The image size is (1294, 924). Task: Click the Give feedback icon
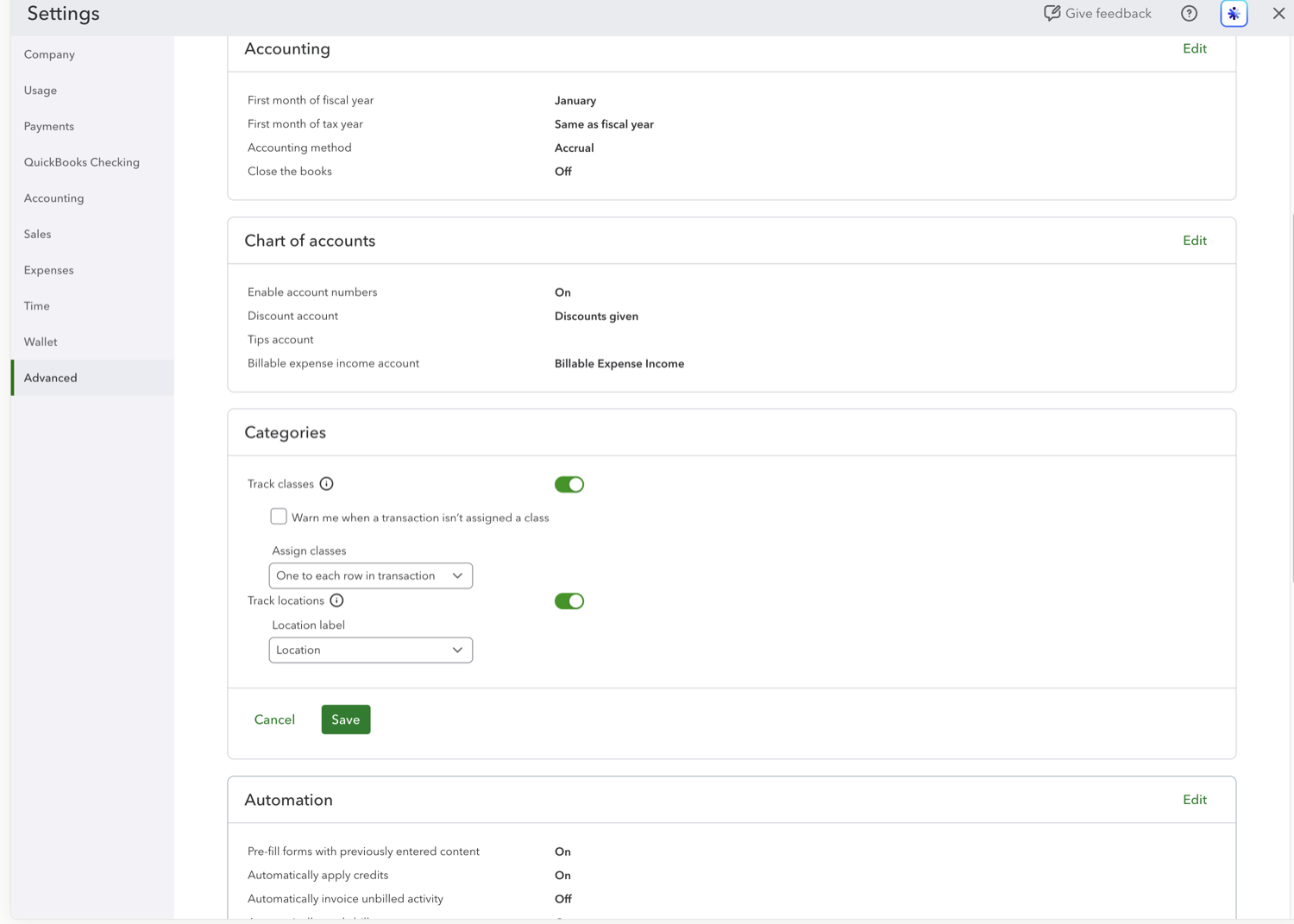[x=1052, y=13]
